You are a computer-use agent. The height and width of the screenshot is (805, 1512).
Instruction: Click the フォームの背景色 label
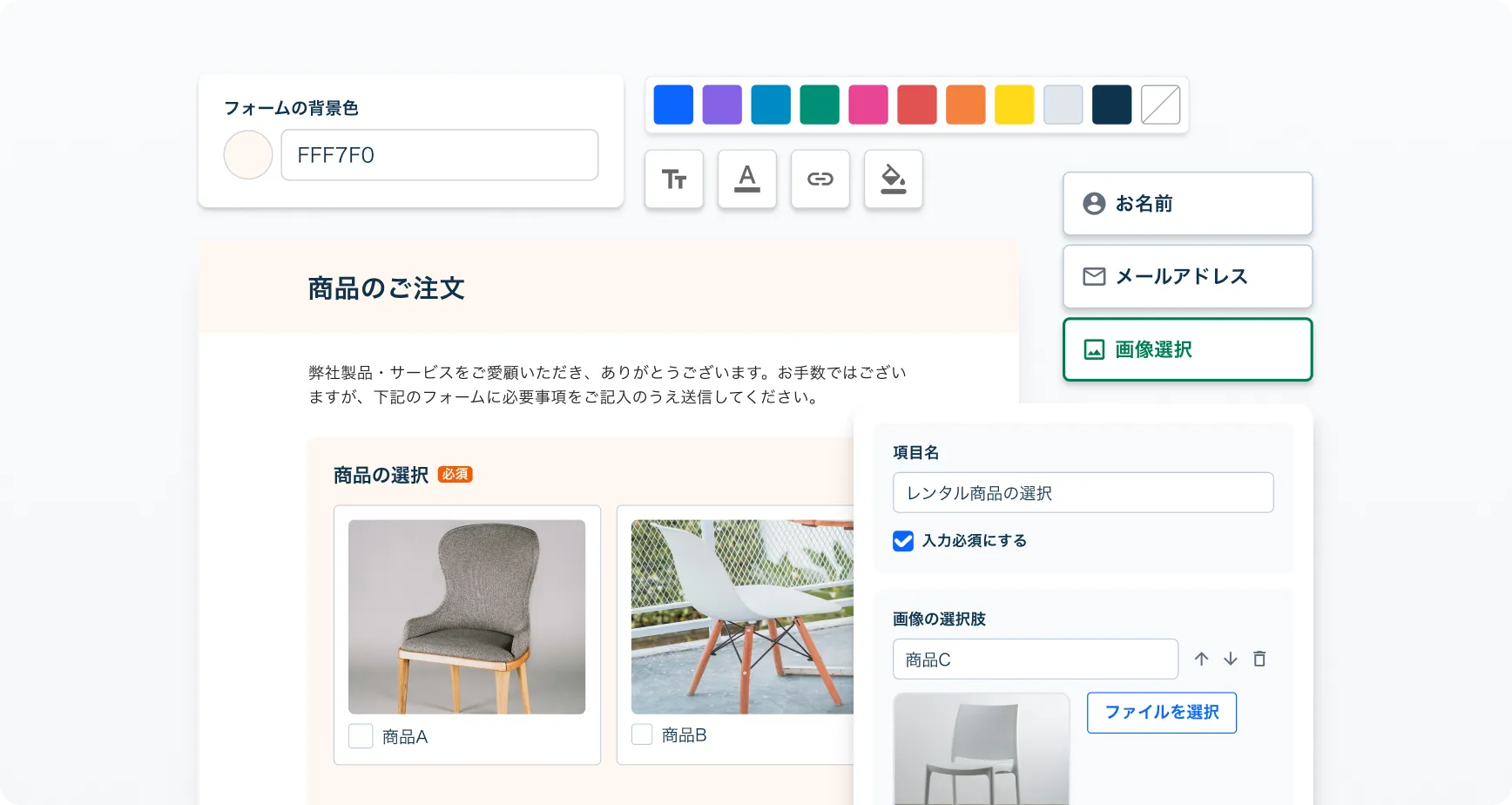(291, 108)
